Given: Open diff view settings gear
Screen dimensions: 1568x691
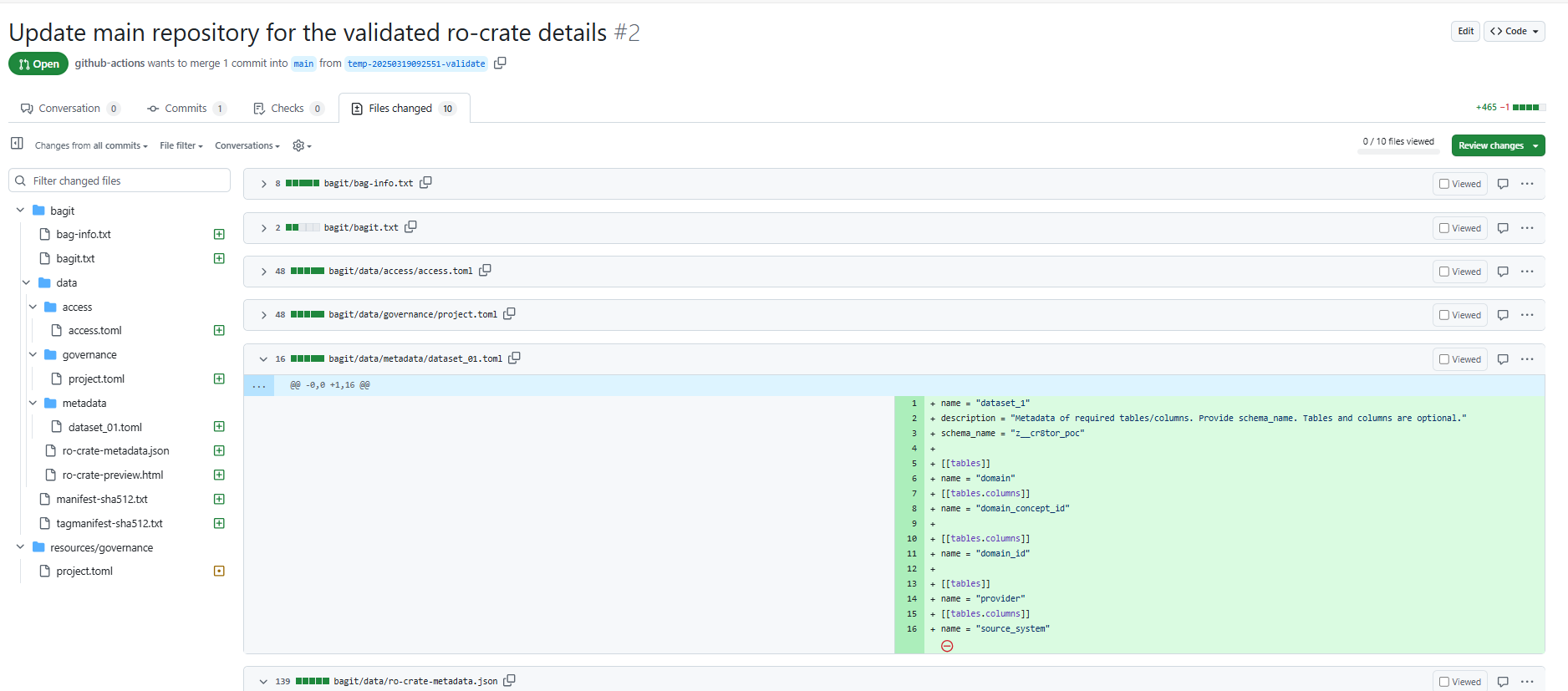Looking at the screenshot, I should 302,145.
